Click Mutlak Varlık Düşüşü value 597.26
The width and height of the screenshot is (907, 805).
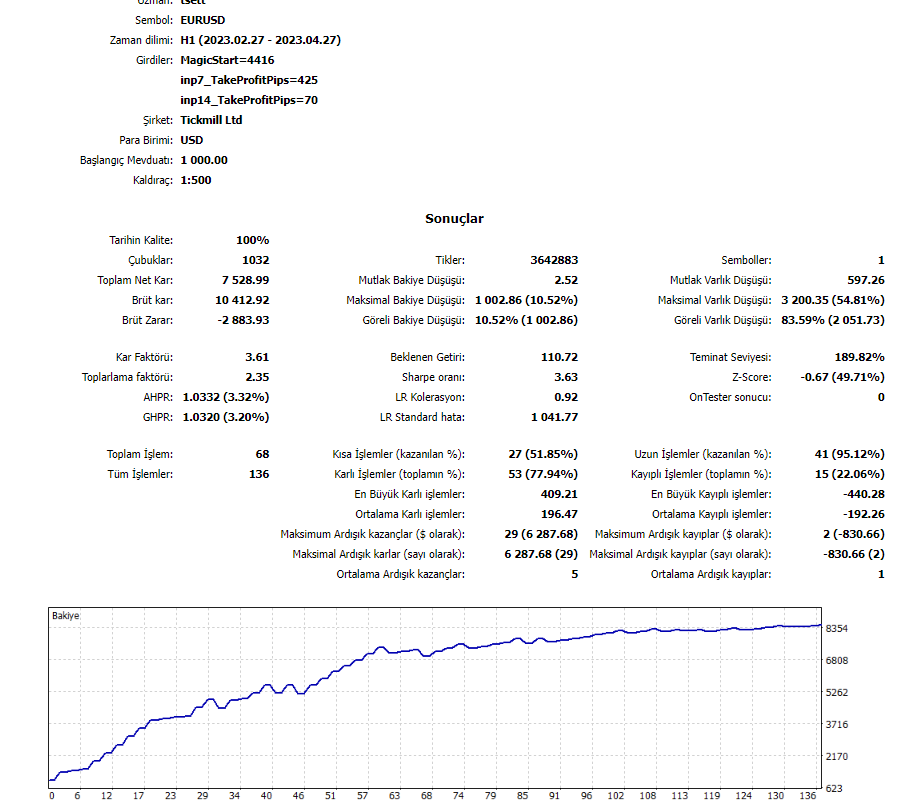coord(866,280)
